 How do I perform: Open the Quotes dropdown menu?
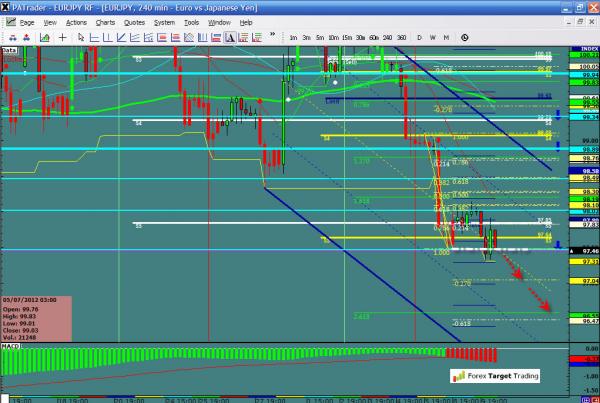pyautogui.click(x=134, y=21)
